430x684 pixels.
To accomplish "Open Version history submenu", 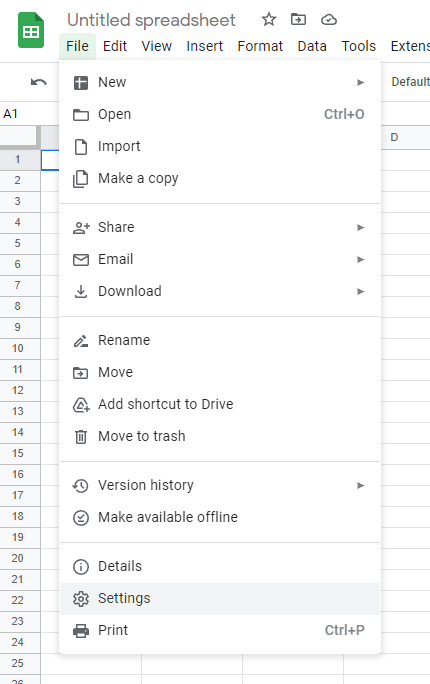I will (220, 485).
